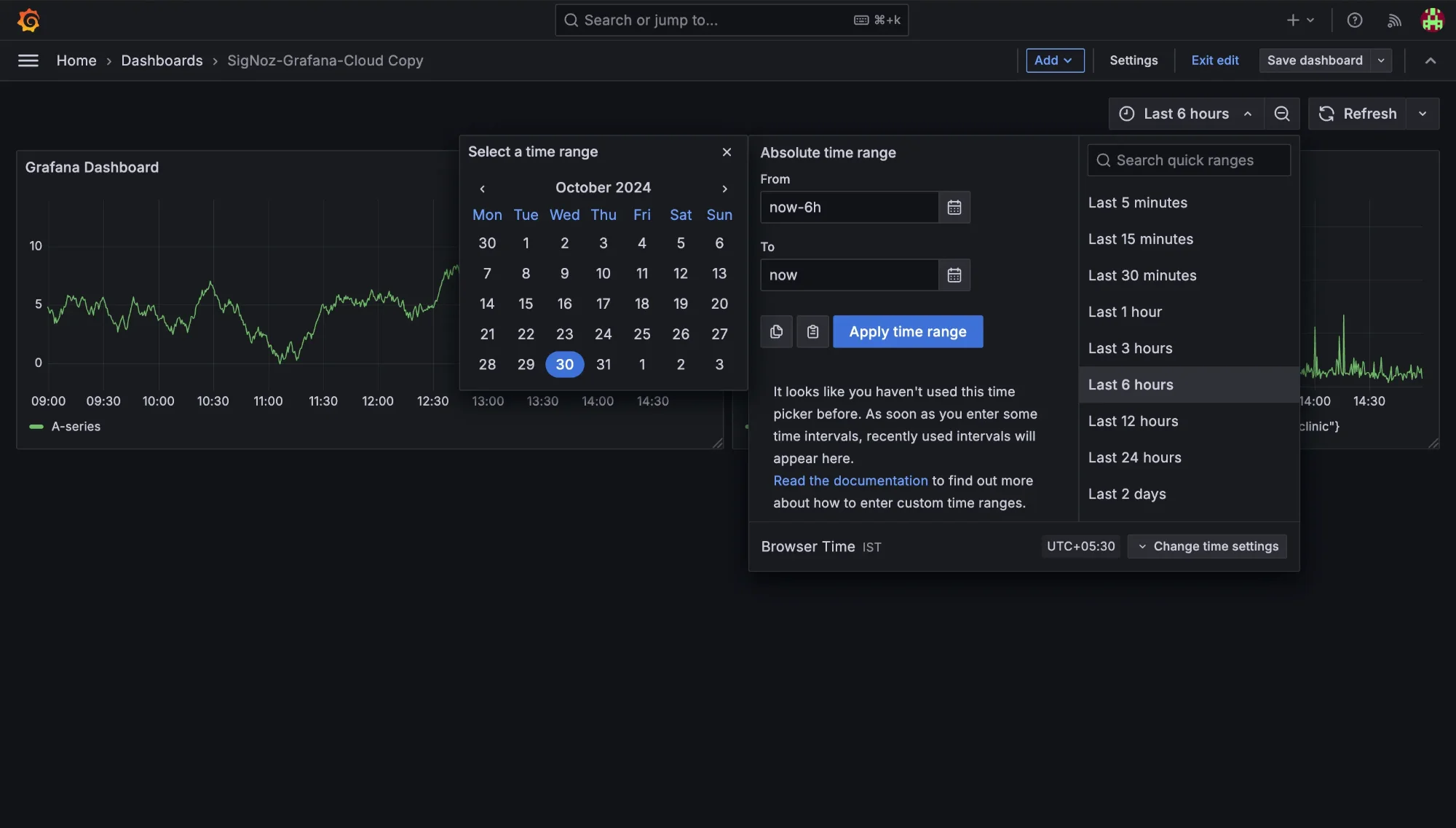Click the Grafana Dashboard panel resize handle
Screen dimensions: 1456x828
coord(717,443)
